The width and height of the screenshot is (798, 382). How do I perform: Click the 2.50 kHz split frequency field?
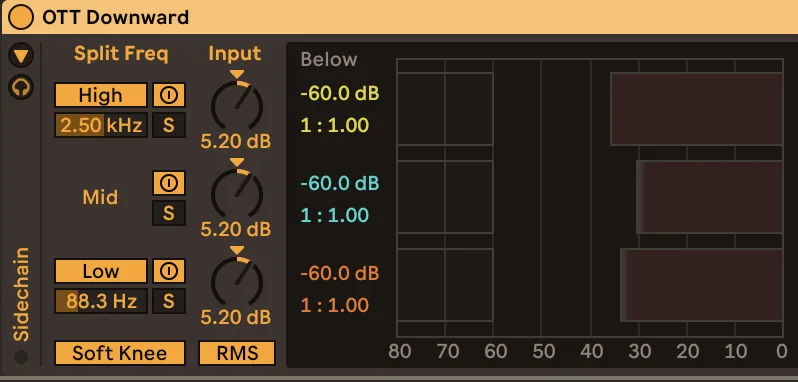coord(101,125)
